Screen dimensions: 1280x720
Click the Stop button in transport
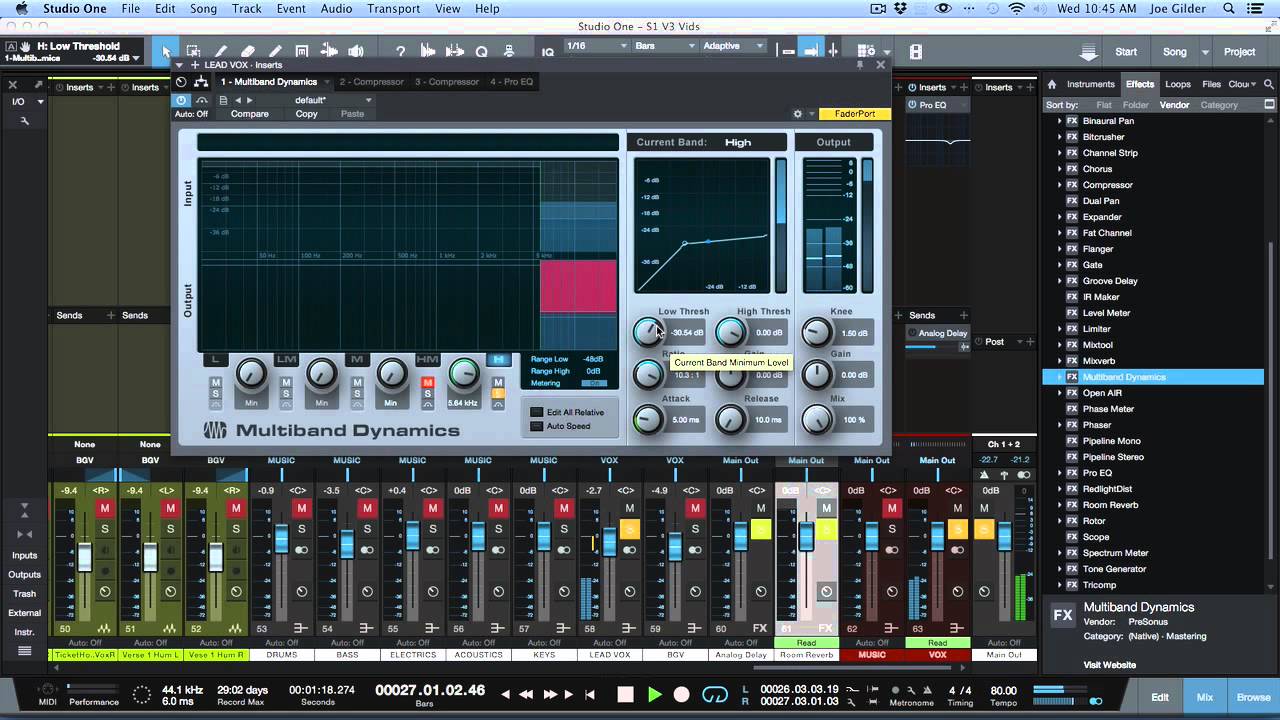pyautogui.click(x=626, y=694)
